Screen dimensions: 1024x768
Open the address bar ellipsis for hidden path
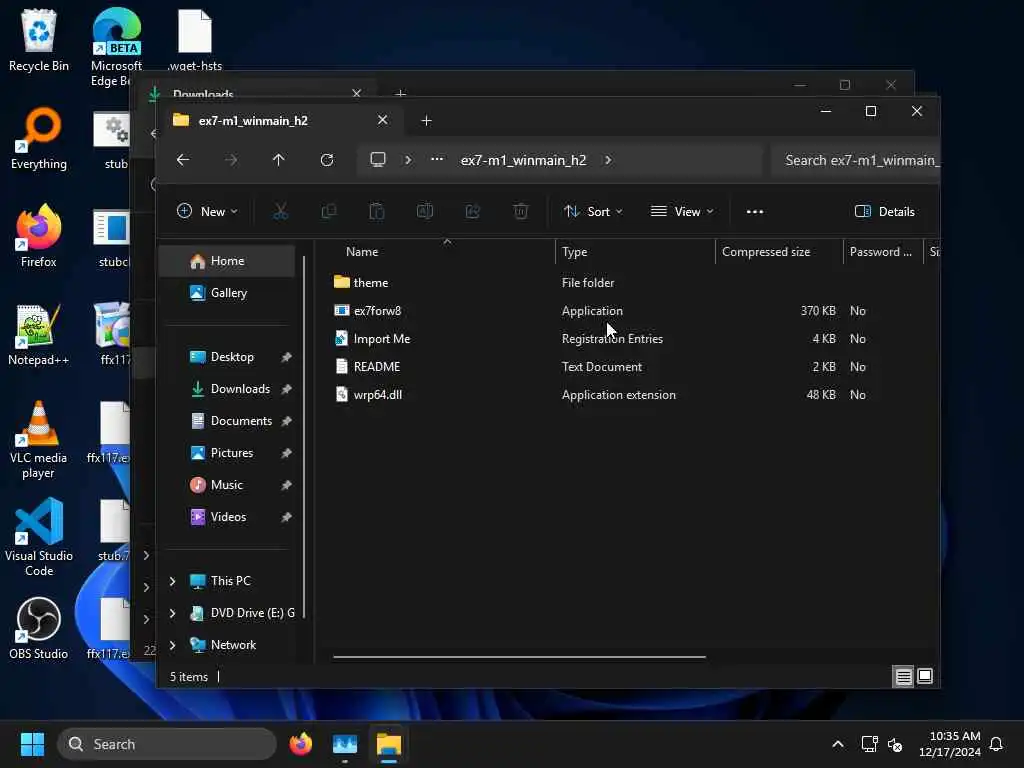437,159
